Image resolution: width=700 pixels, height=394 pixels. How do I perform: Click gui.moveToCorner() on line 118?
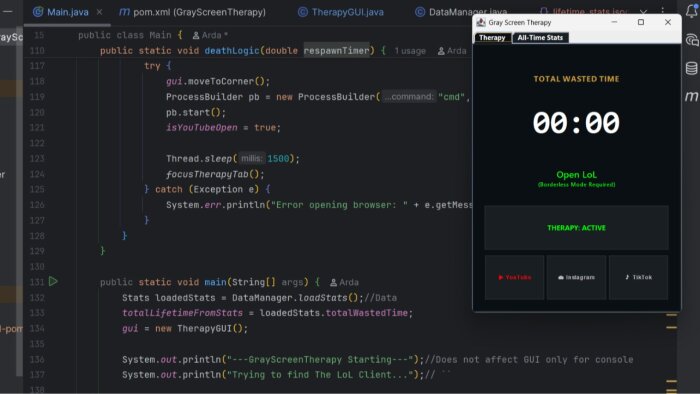(218, 81)
